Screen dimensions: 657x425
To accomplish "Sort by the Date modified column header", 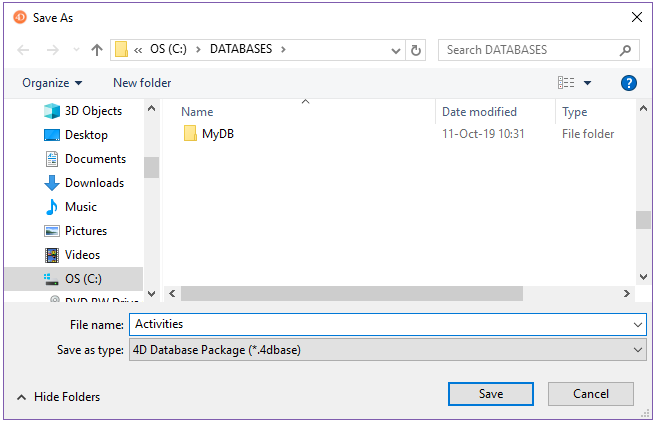I will [480, 112].
